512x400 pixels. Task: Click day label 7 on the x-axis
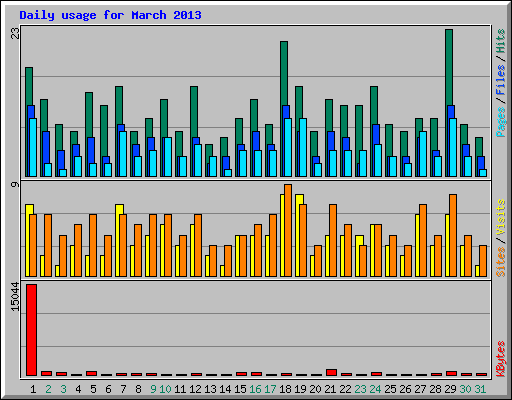coord(123,389)
